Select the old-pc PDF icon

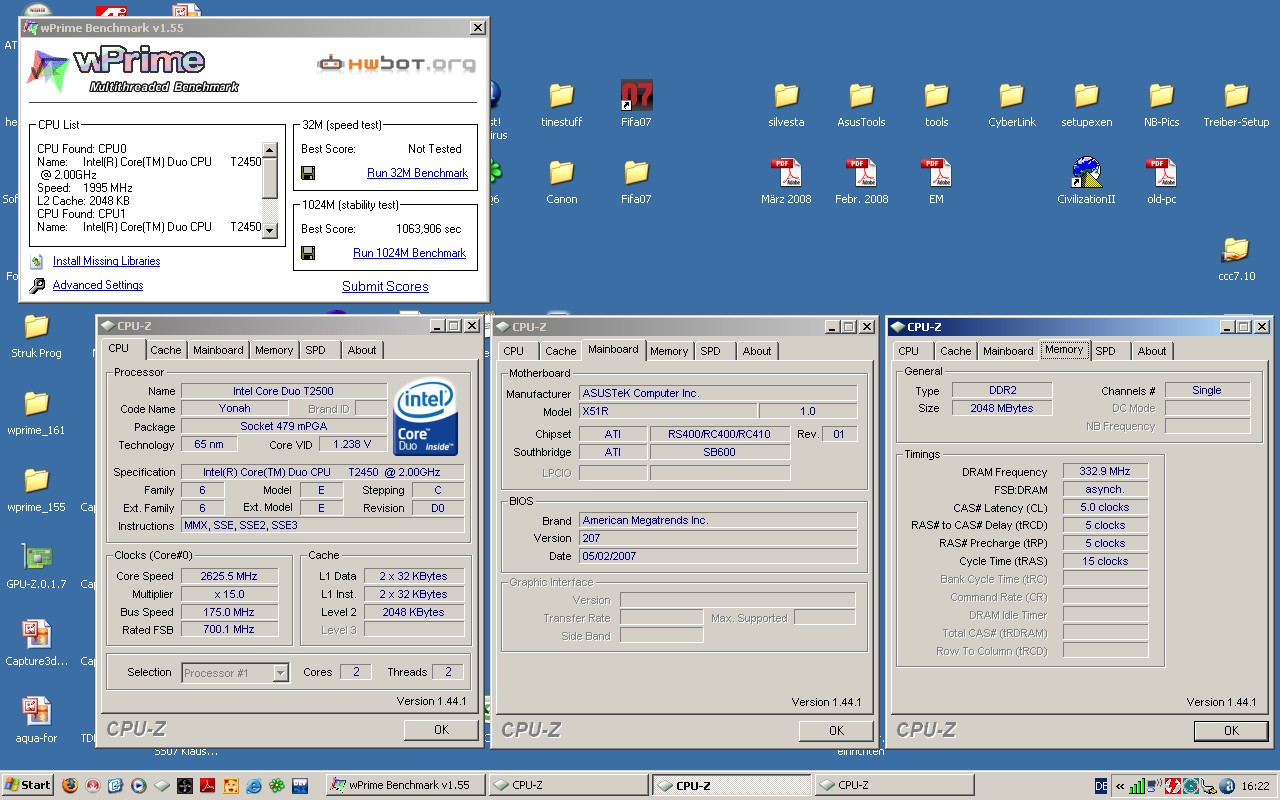(x=1161, y=182)
